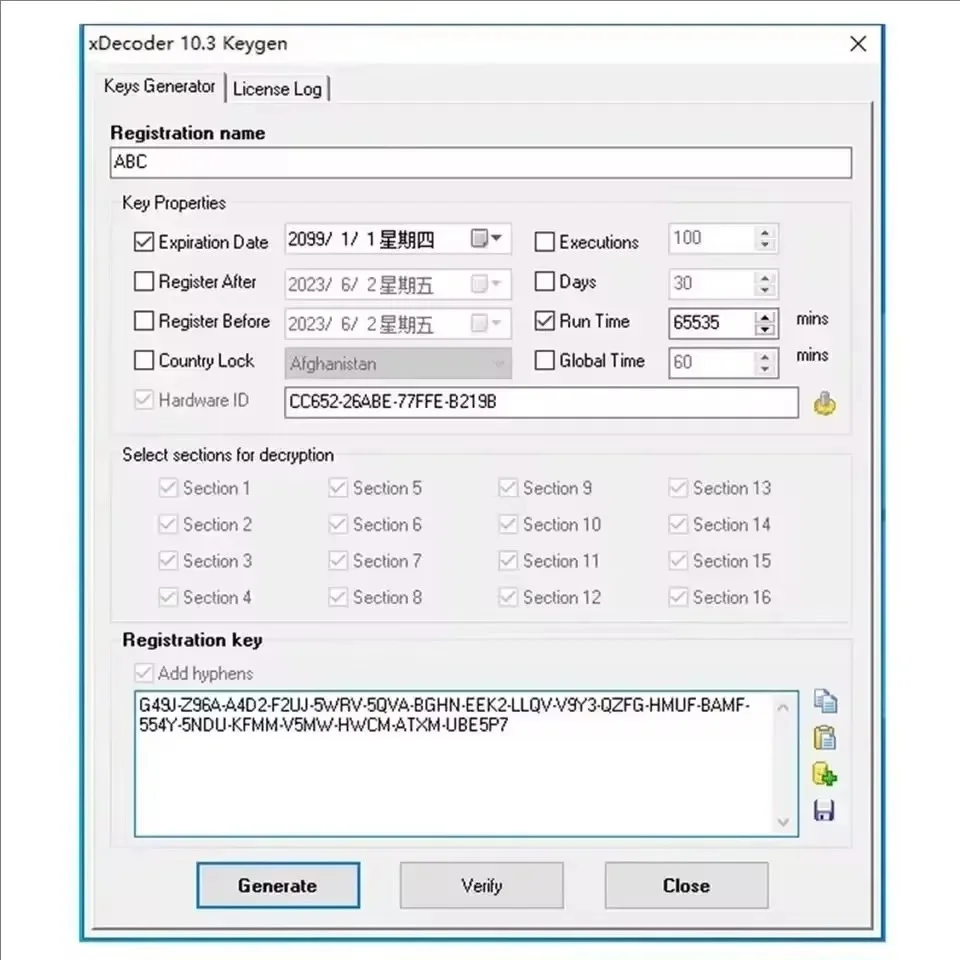The height and width of the screenshot is (960, 960).
Task: Click the Section 16 checkbox
Action: click(x=678, y=597)
